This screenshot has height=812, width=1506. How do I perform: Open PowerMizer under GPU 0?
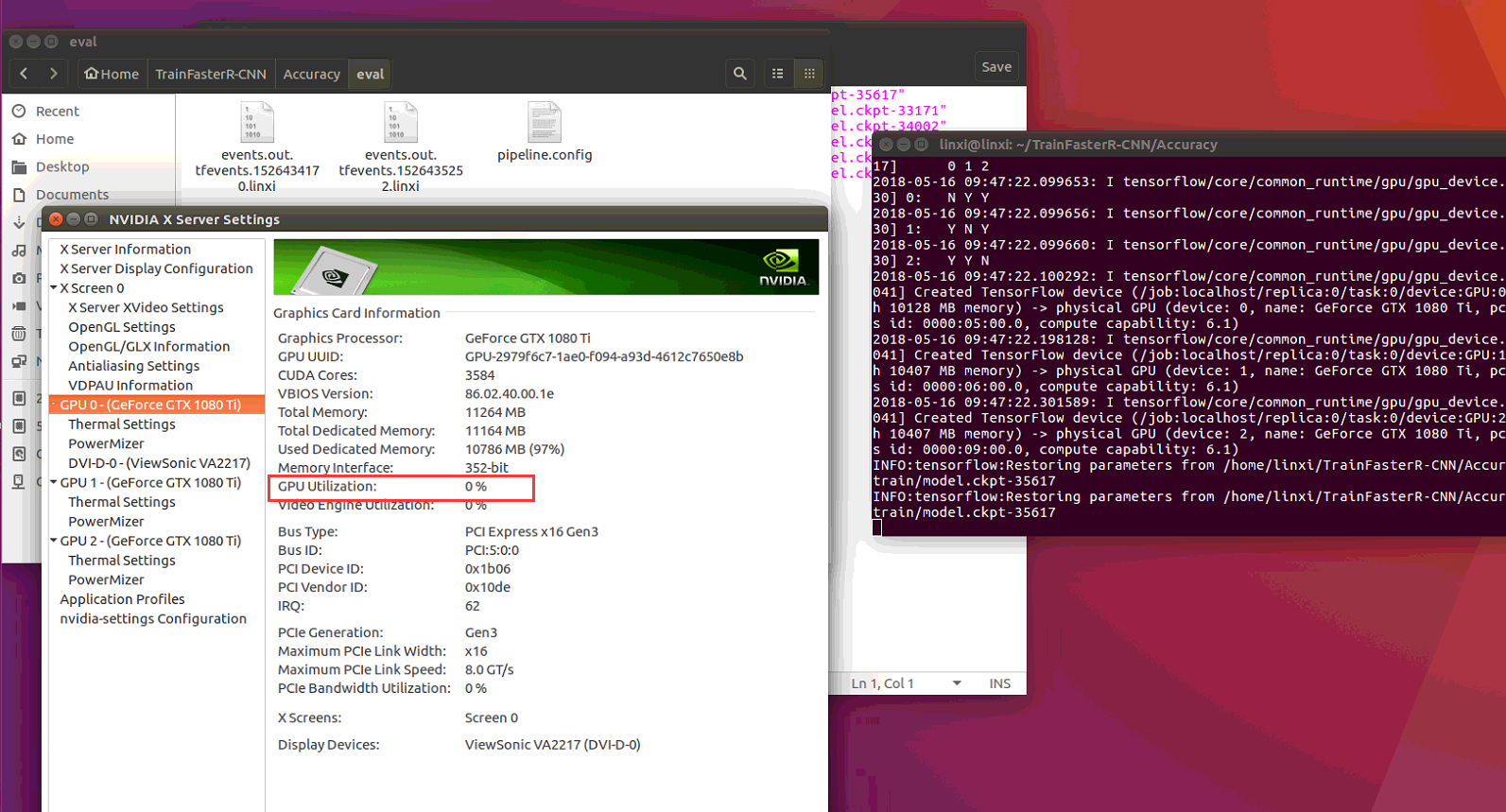click(x=106, y=443)
